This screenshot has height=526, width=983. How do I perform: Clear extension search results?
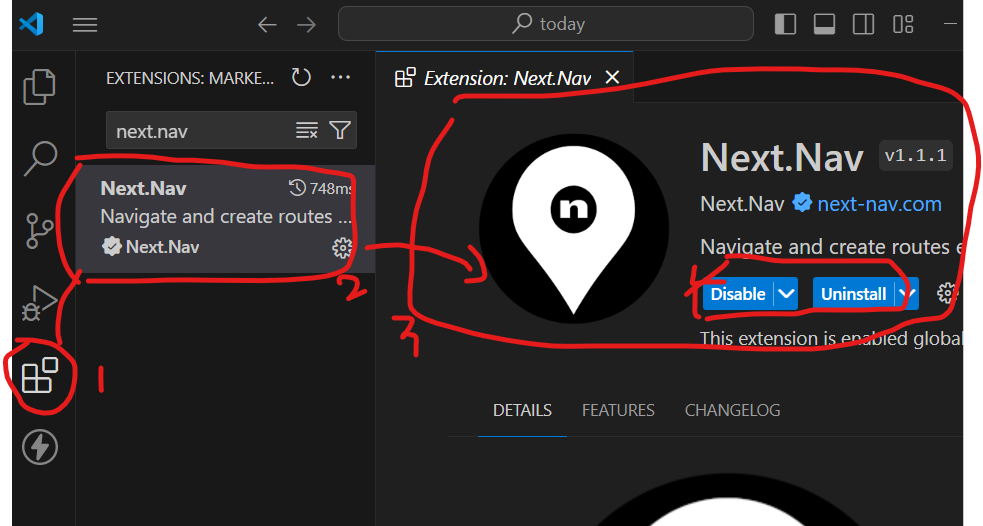307,130
